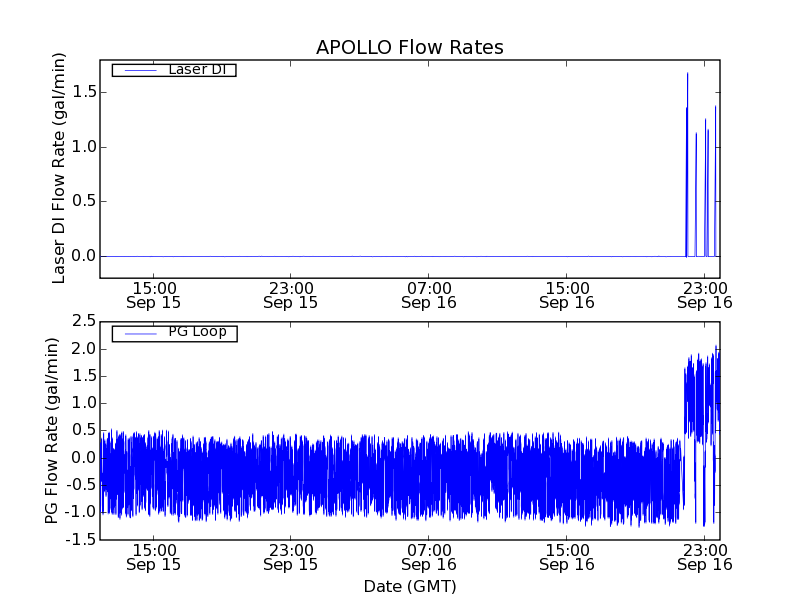Image resolution: width=800 pixels, height=600 pixels.
Task: Click "15:00 Sep 15" under the Laser DI plot
Action: click(154, 295)
